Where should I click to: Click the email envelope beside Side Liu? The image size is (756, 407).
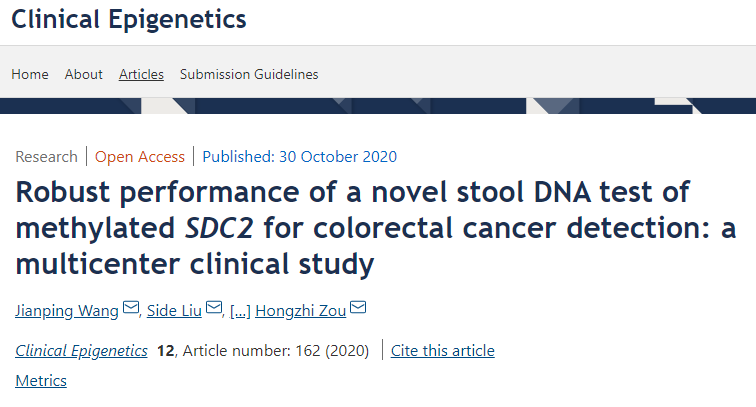pos(213,309)
